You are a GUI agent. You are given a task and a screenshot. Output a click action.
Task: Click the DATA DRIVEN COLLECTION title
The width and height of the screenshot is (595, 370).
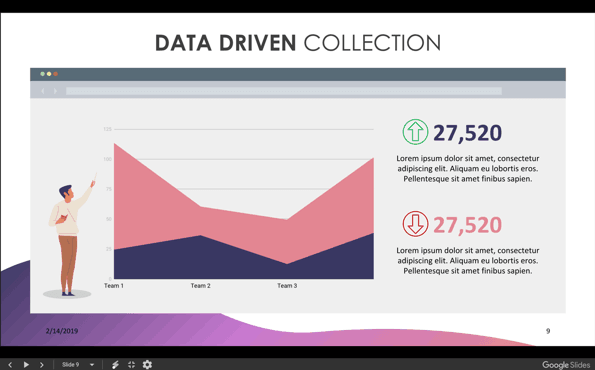[x=298, y=43]
